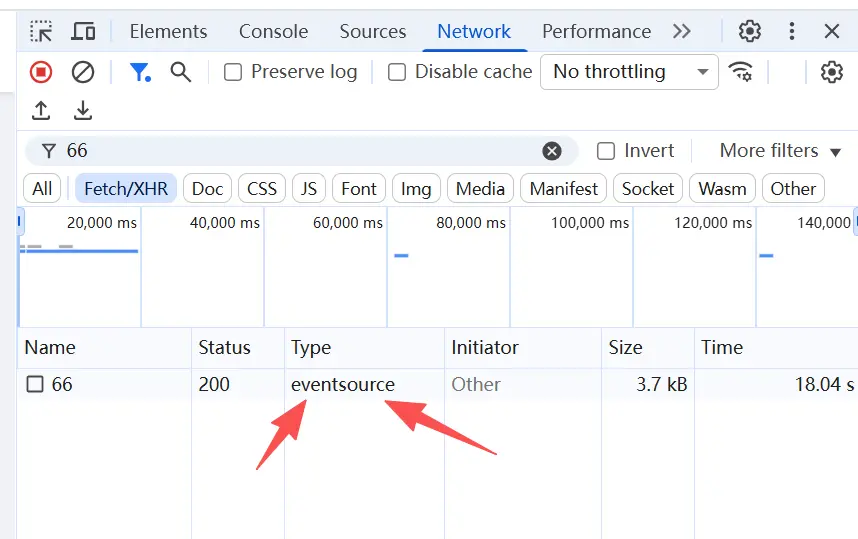Switch to the Console tab

pyautogui.click(x=273, y=31)
